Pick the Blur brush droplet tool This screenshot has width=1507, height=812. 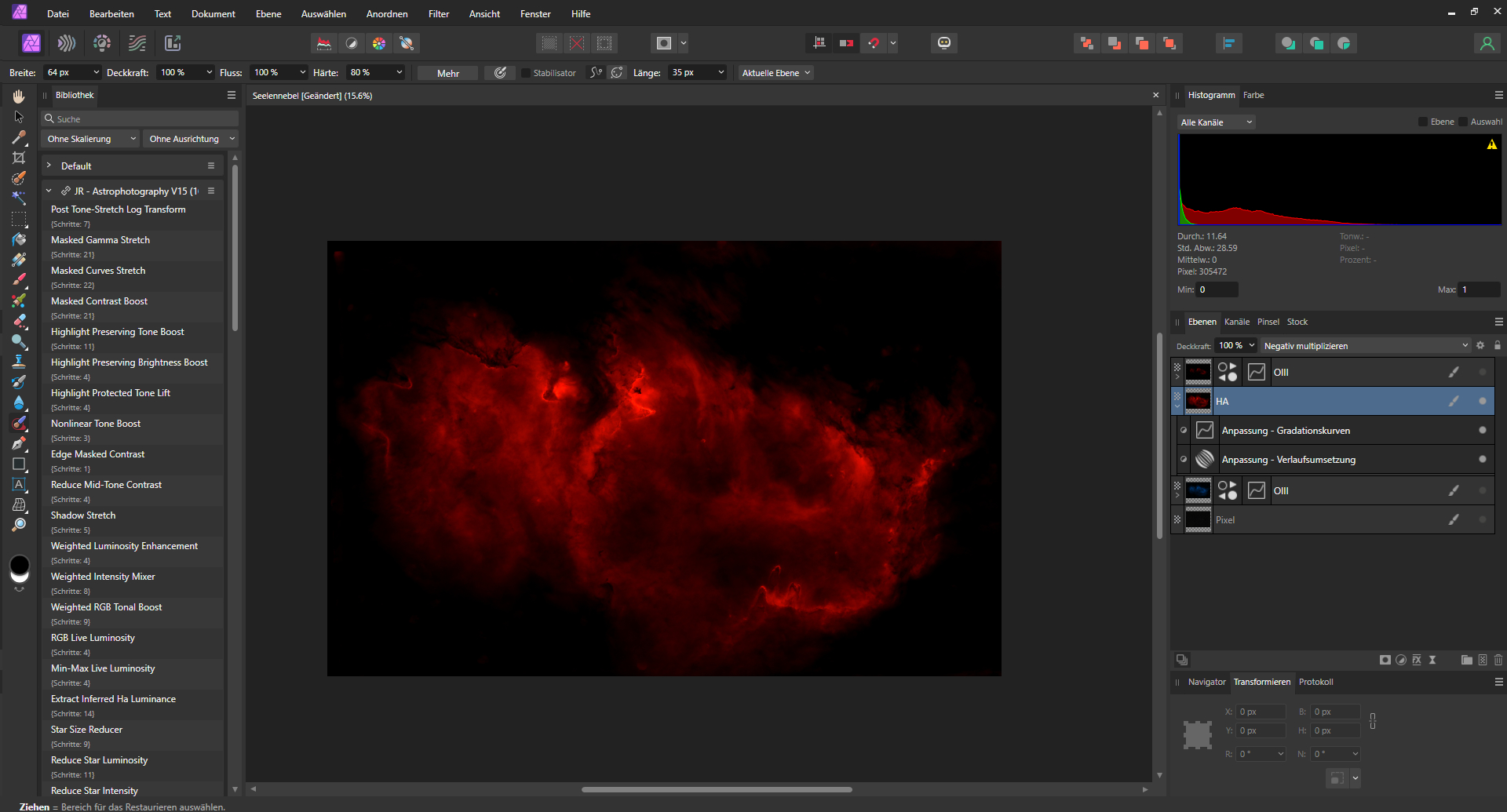tap(19, 402)
